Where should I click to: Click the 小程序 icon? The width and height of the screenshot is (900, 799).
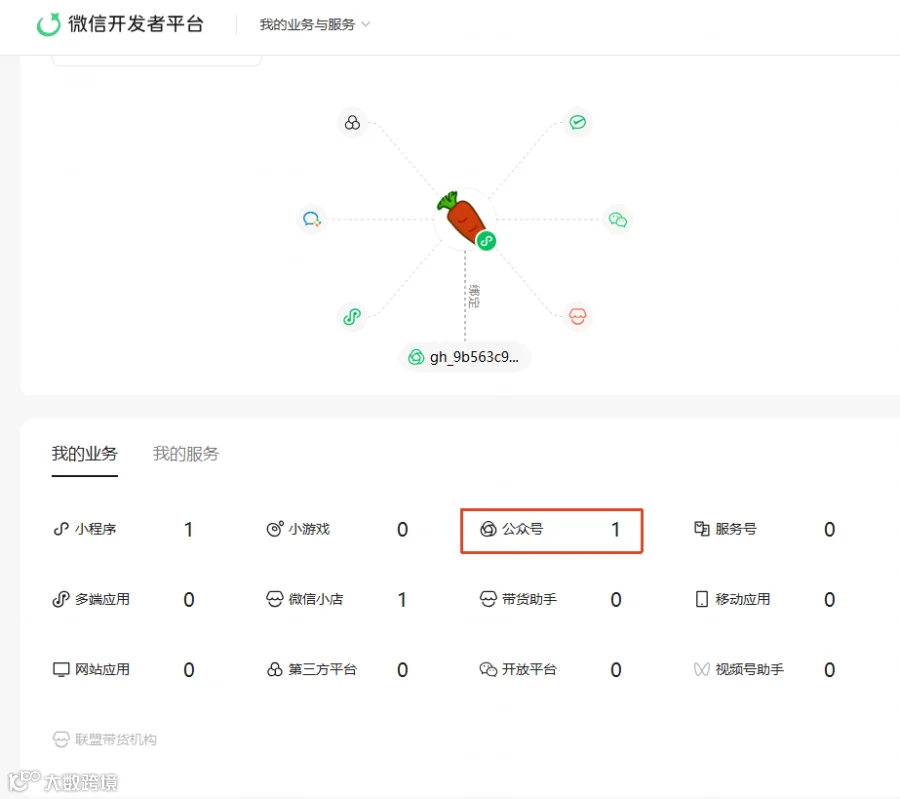coord(61,529)
